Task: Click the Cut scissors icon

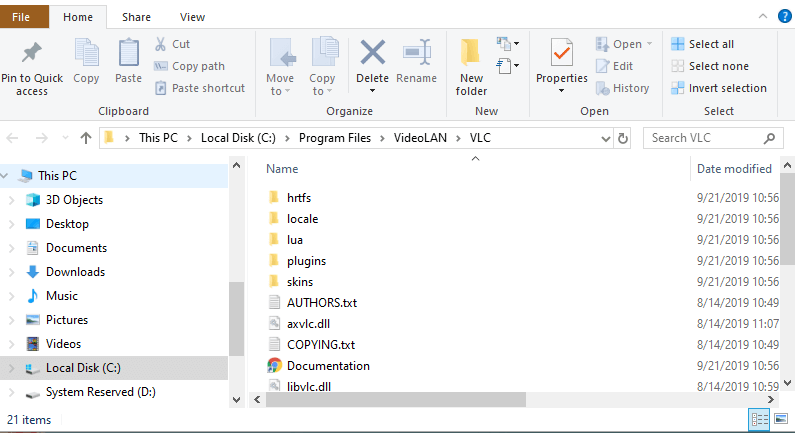Action: point(160,44)
